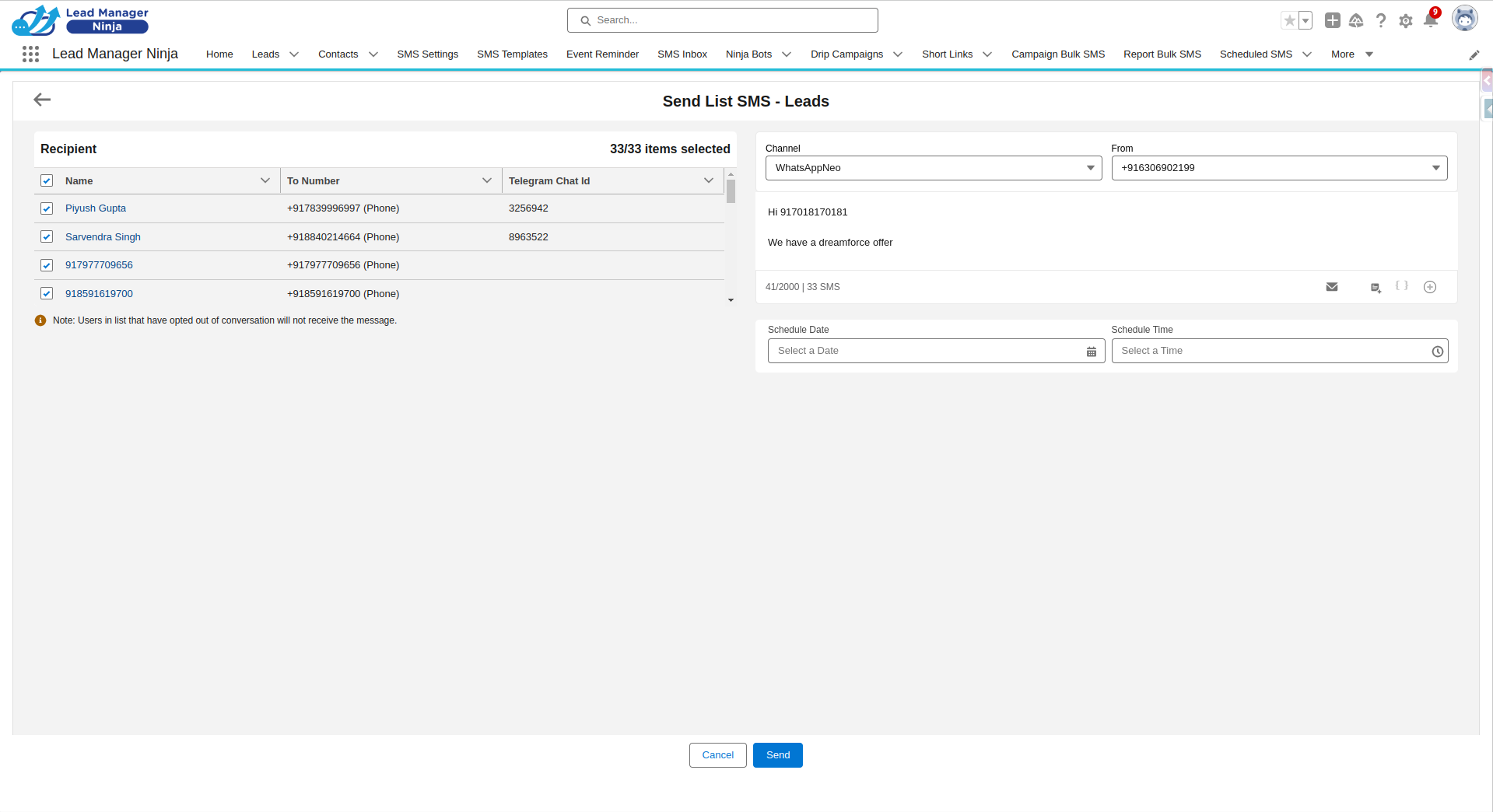Screen dimensions: 1493x812
Task: Click the Lead Manager Ninja logo
Action: tap(80, 20)
